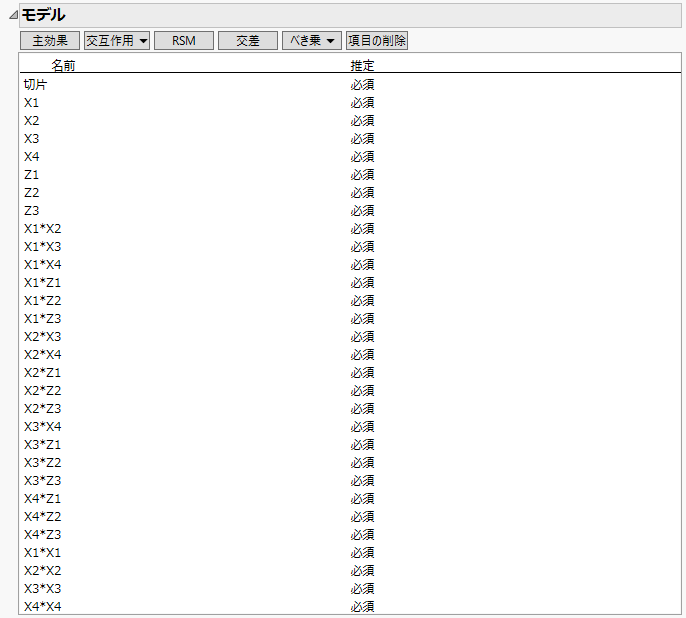Viewport: 686px width, 618px height.
Task: Click 必須 value in X1*Z2 row
Action: [362, 300]
